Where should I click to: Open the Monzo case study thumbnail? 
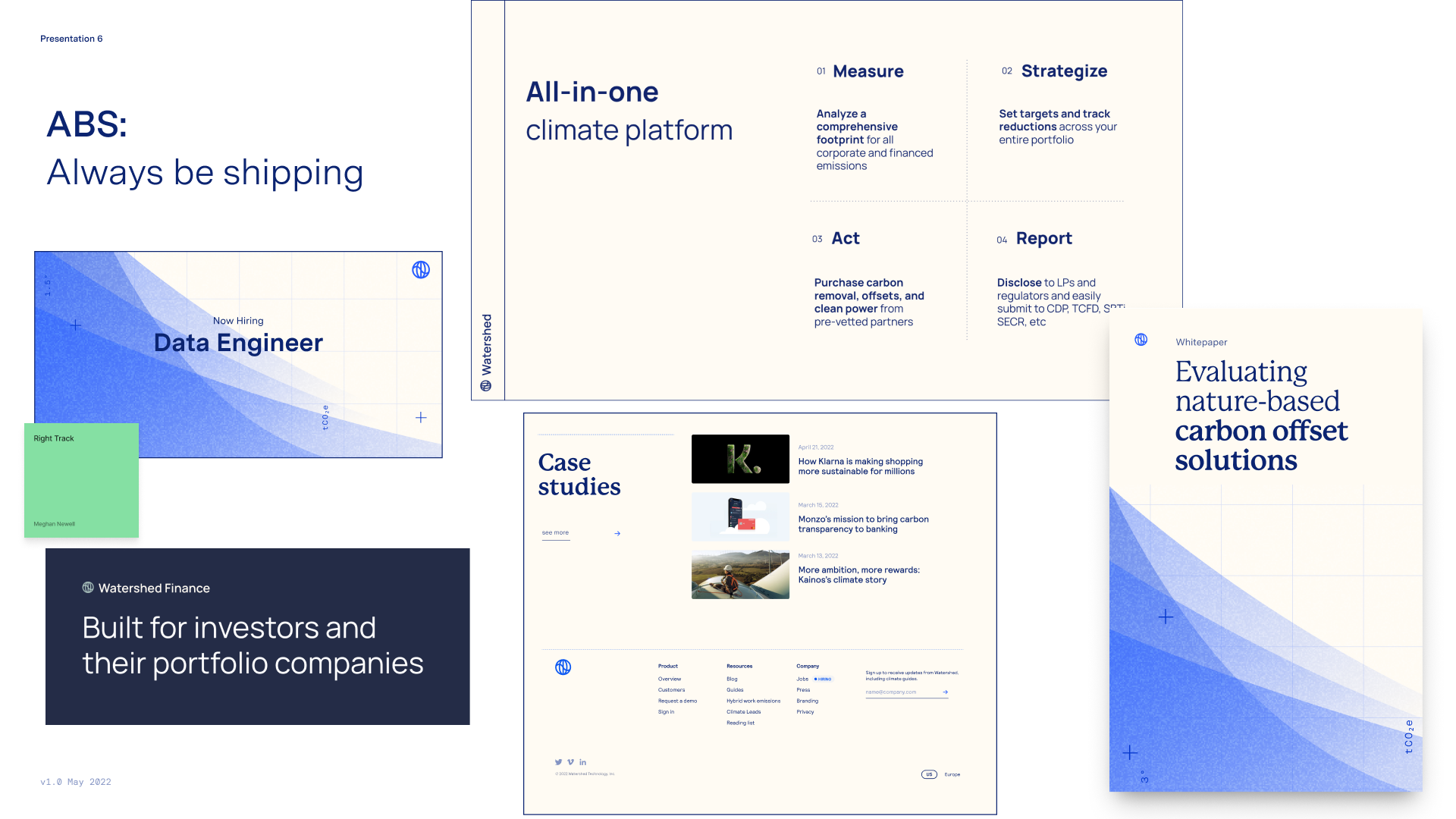[x=740, y=516]
